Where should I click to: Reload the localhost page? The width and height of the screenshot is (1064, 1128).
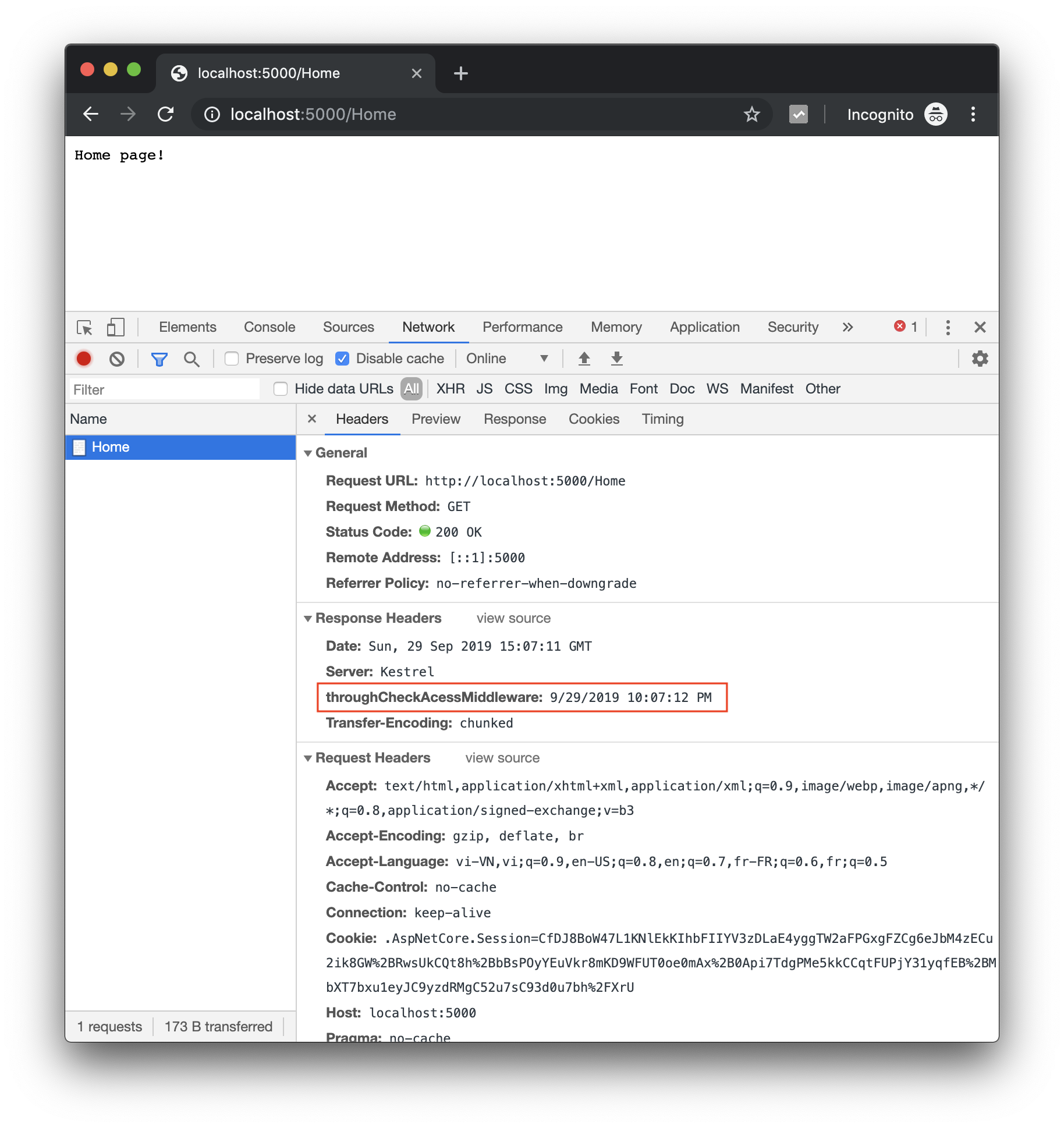point(166,114)
